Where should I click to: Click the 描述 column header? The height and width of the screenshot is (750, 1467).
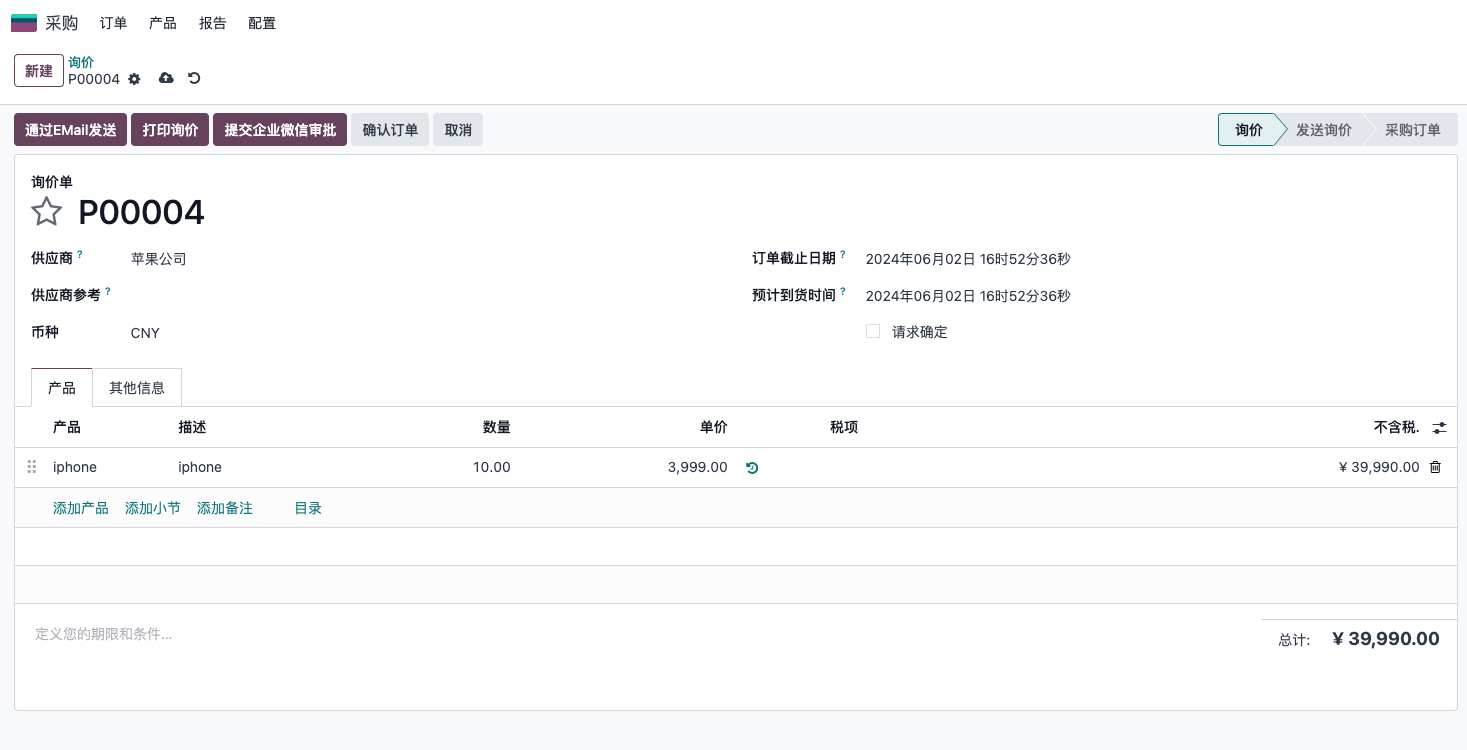click(x=192, y=427)
